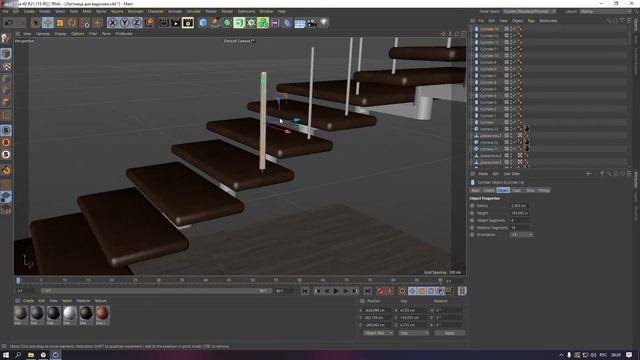The width and height of the screenshot is (640, 360).
Task: Toggle visibility dots of Cylinder.6
Action: [x=511, y=82]
